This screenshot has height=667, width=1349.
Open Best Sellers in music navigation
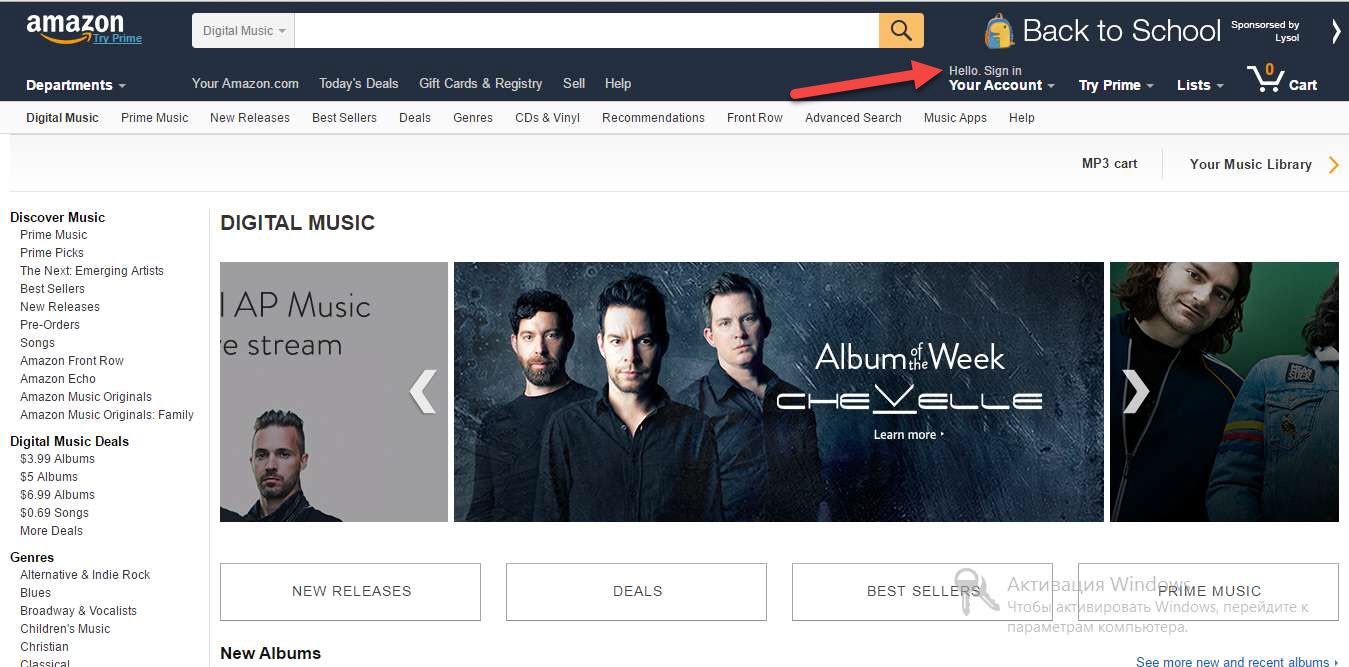pos(344,118)
